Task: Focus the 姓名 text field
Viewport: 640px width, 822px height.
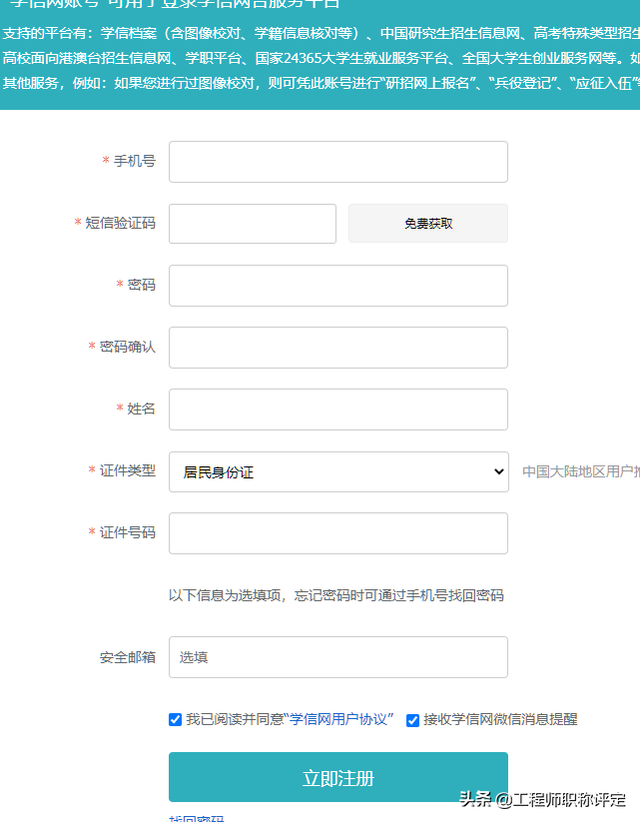Action: (x=338, y=409)
